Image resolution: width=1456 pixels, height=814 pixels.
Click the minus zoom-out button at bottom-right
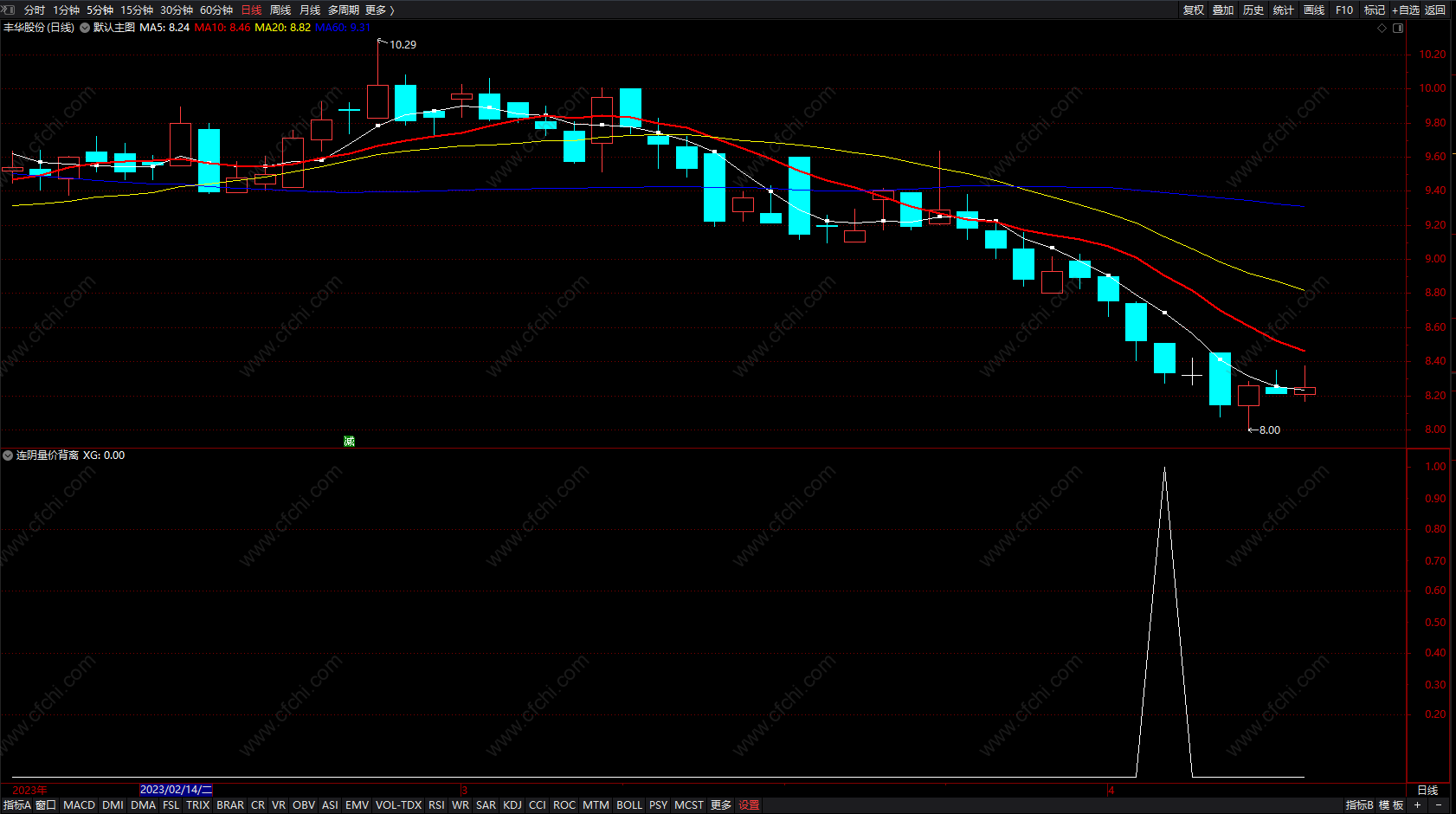[1439, 804]
